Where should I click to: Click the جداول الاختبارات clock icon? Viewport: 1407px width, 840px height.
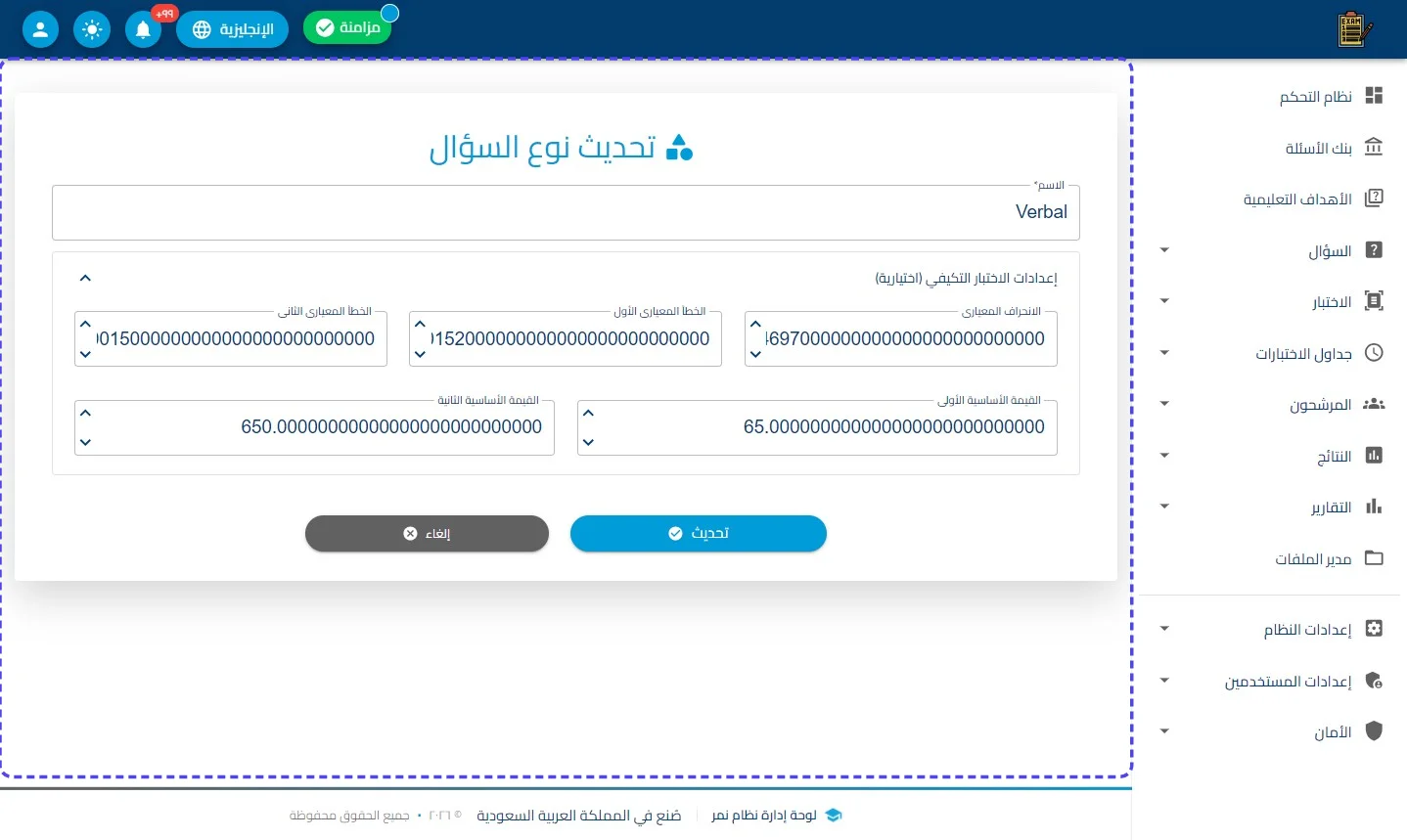coord(1374,353)
